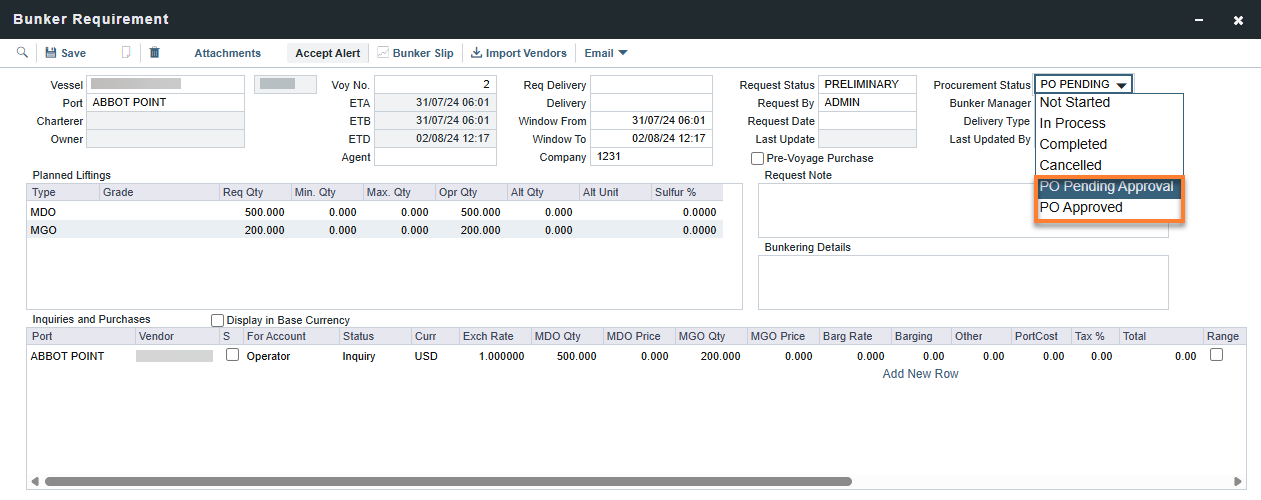1261x500 pixels.
Task: Open the Procurement Status dropdown
Action: [x=1084, y=84]
